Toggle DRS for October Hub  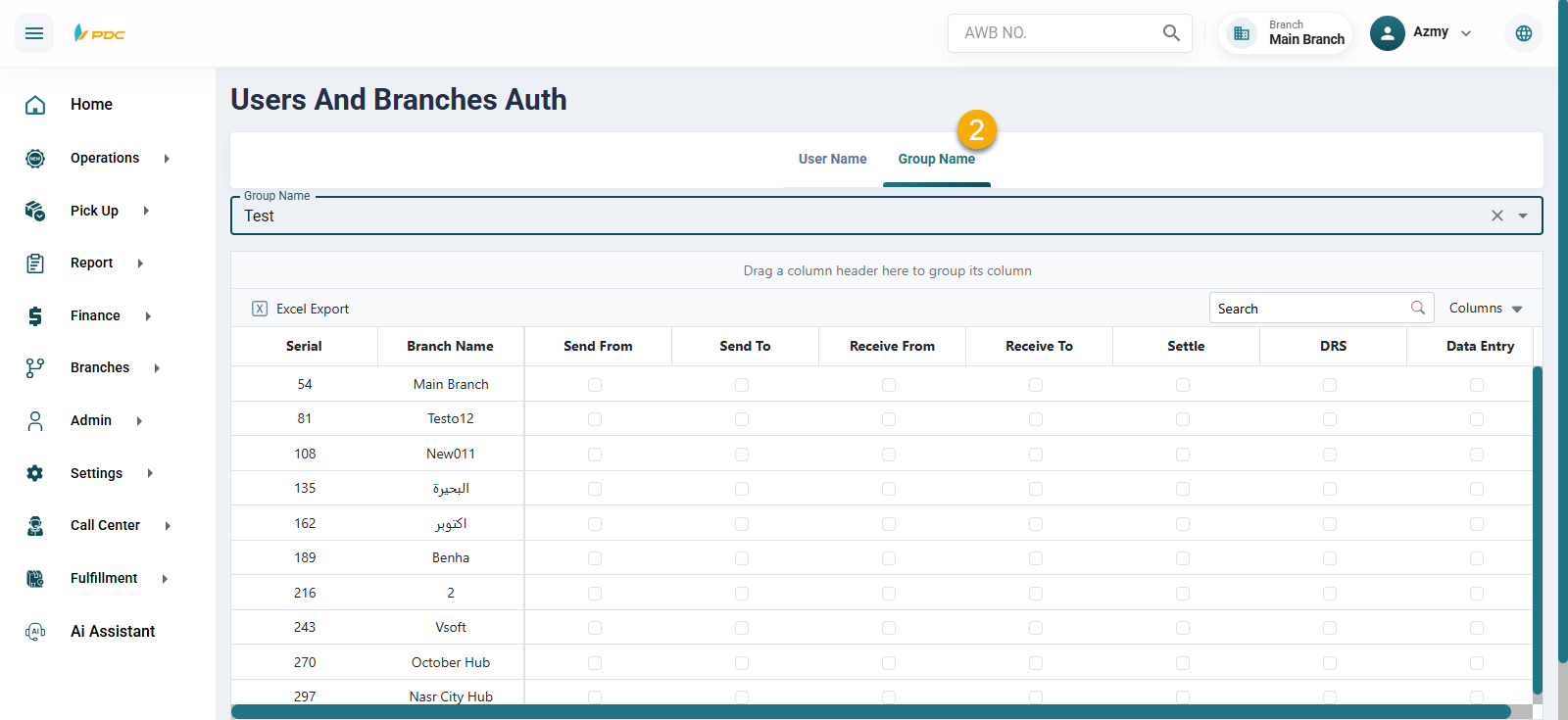pos(1330,663)
